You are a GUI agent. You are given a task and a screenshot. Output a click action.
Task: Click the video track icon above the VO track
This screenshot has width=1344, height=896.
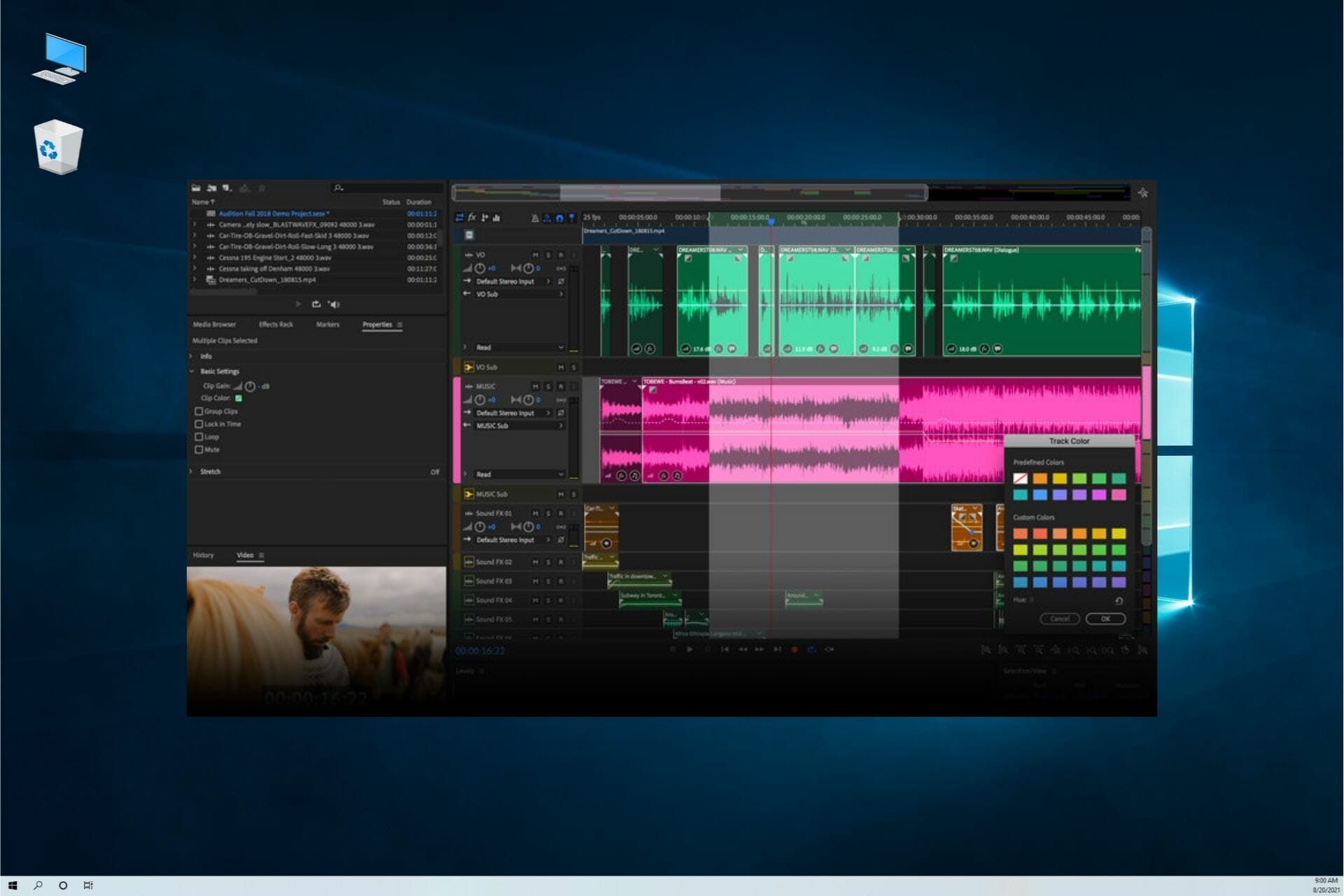[x=469, y=235]
